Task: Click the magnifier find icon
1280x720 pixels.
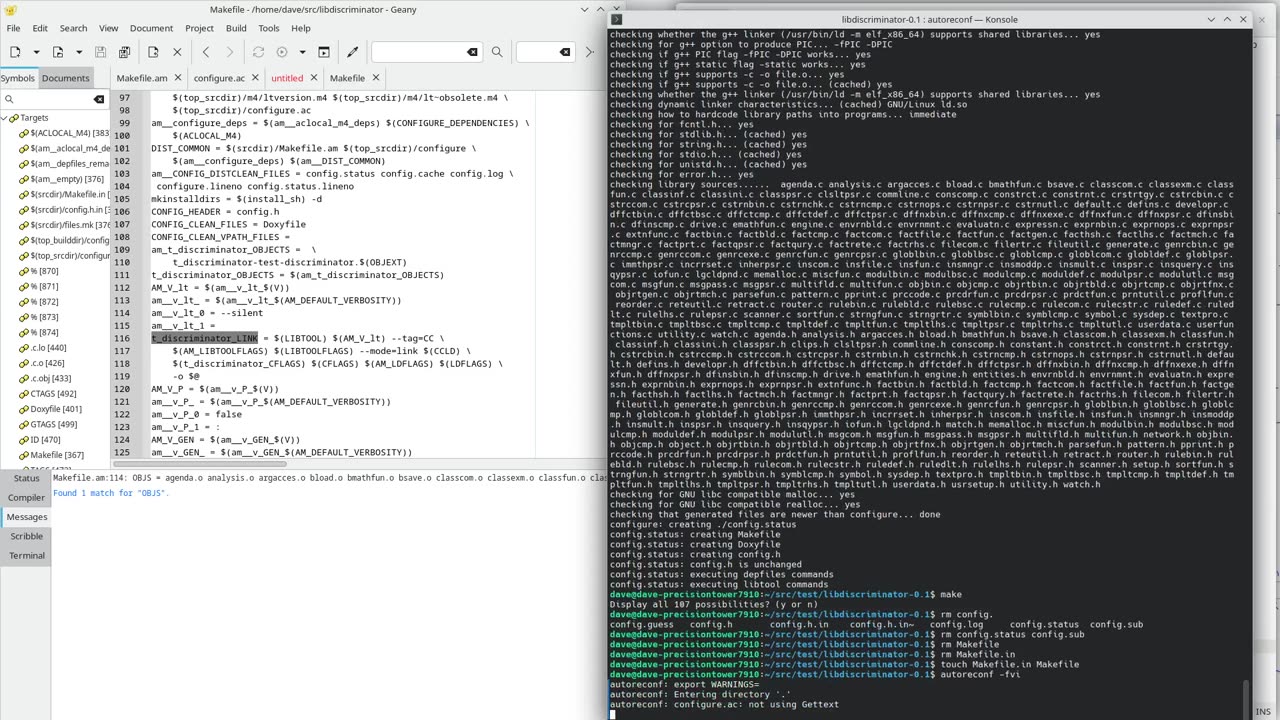Action: click(497, 52)
